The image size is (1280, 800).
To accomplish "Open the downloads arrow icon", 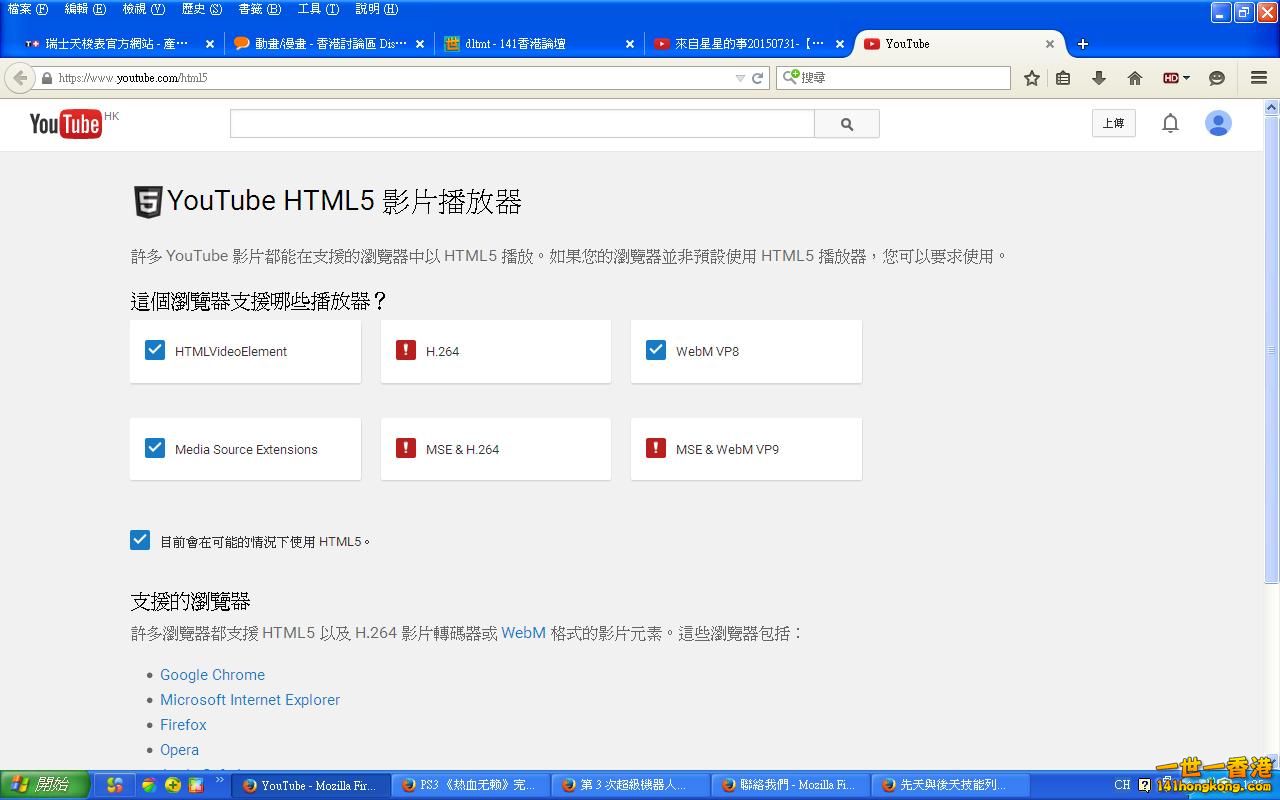I will click(x=1098, y=78).
